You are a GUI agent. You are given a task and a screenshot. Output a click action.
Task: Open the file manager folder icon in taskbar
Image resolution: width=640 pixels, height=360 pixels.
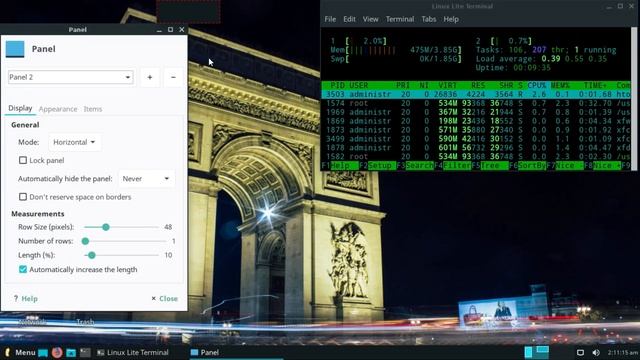pos(71,353)
